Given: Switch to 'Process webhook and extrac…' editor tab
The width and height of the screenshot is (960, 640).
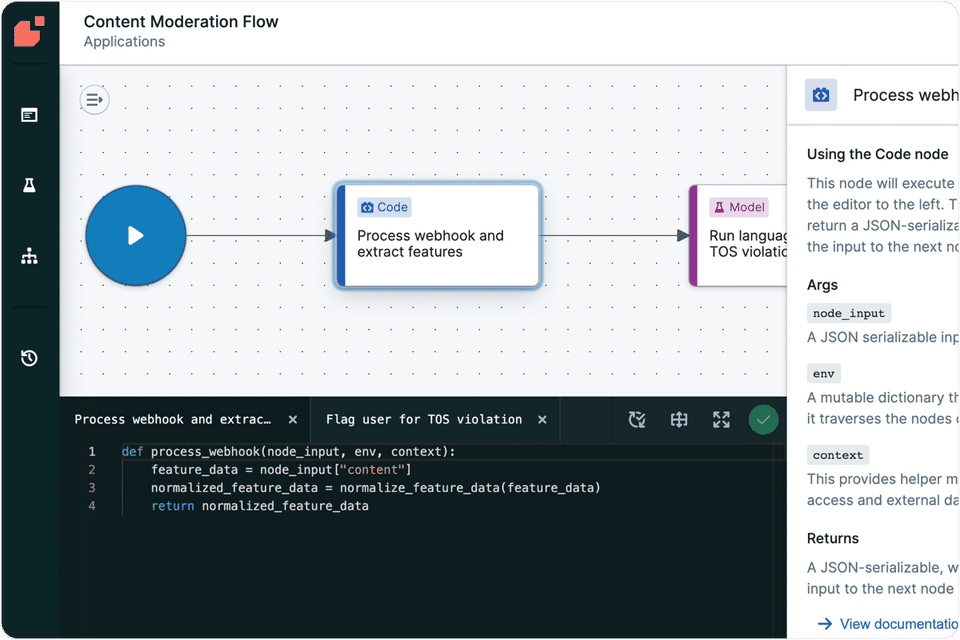Looking at the screenshot, I should (173, 420).
